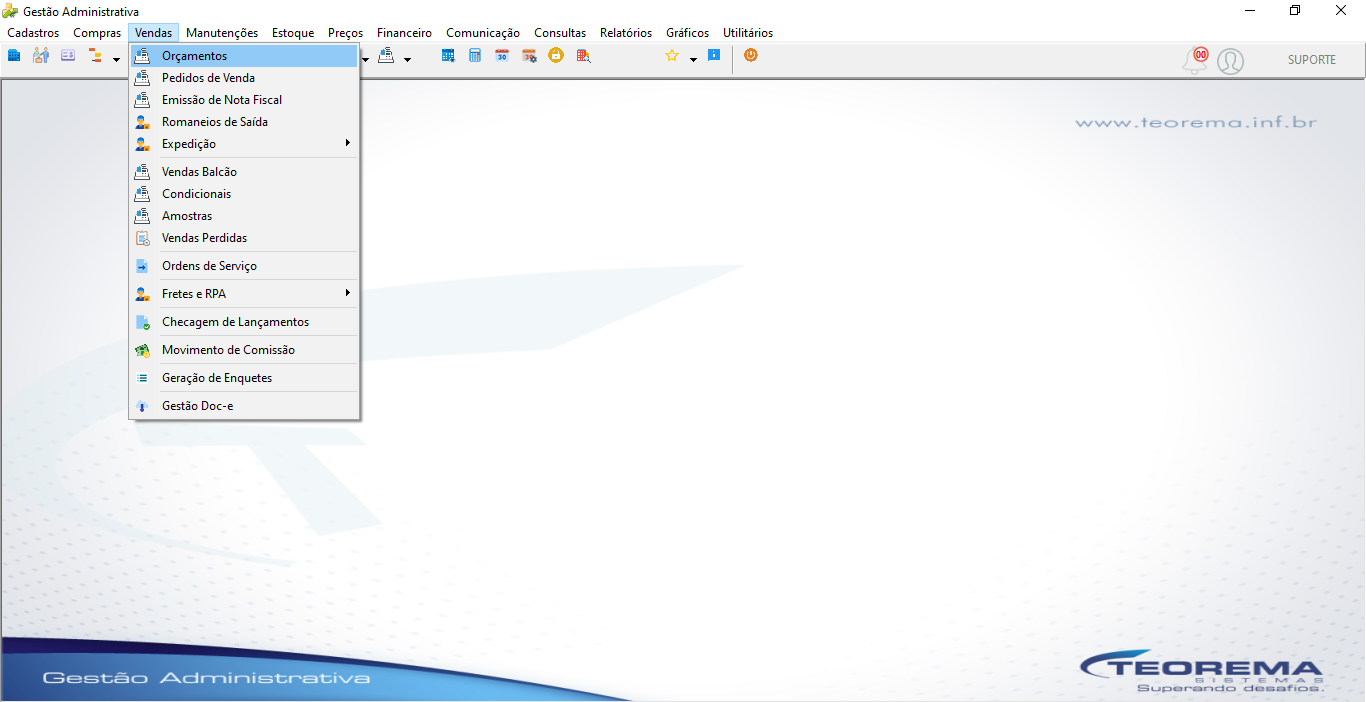Click the orange padlock toolbar icon
This screenshot has width=1366, height=702.
pyautogui.click(x=556, y=56)
